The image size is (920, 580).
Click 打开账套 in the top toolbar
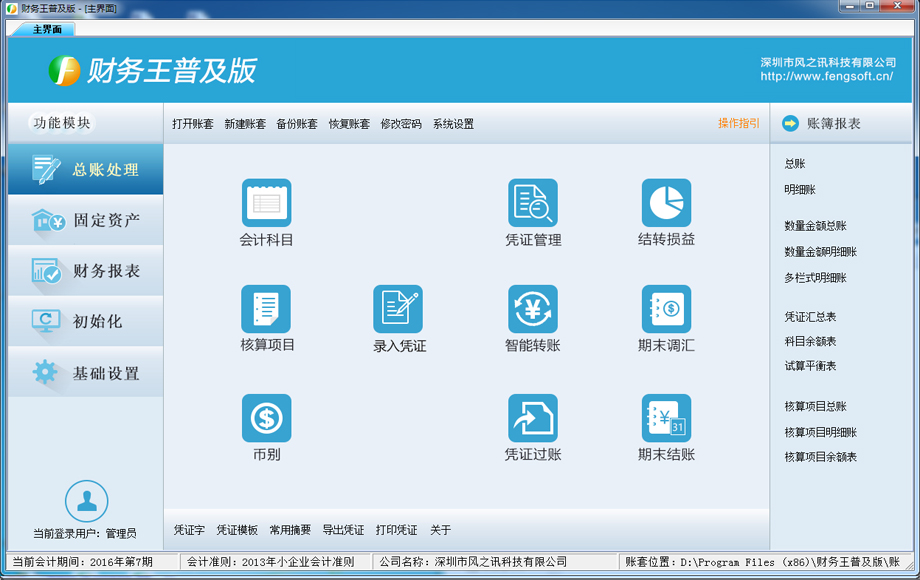pos(192,124)
